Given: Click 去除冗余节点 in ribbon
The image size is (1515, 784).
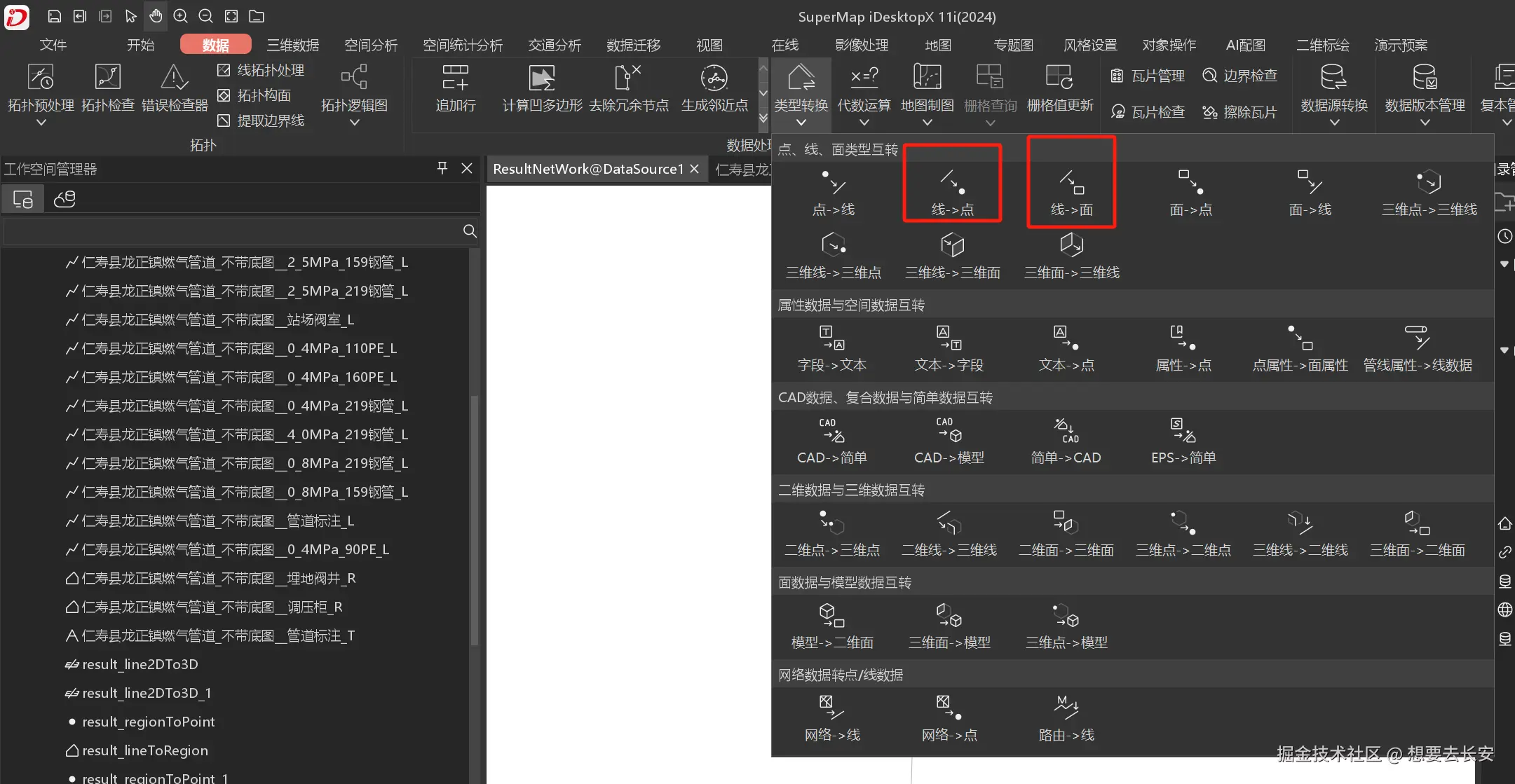Looking at the screenshot, I should [x=629, y=88].
